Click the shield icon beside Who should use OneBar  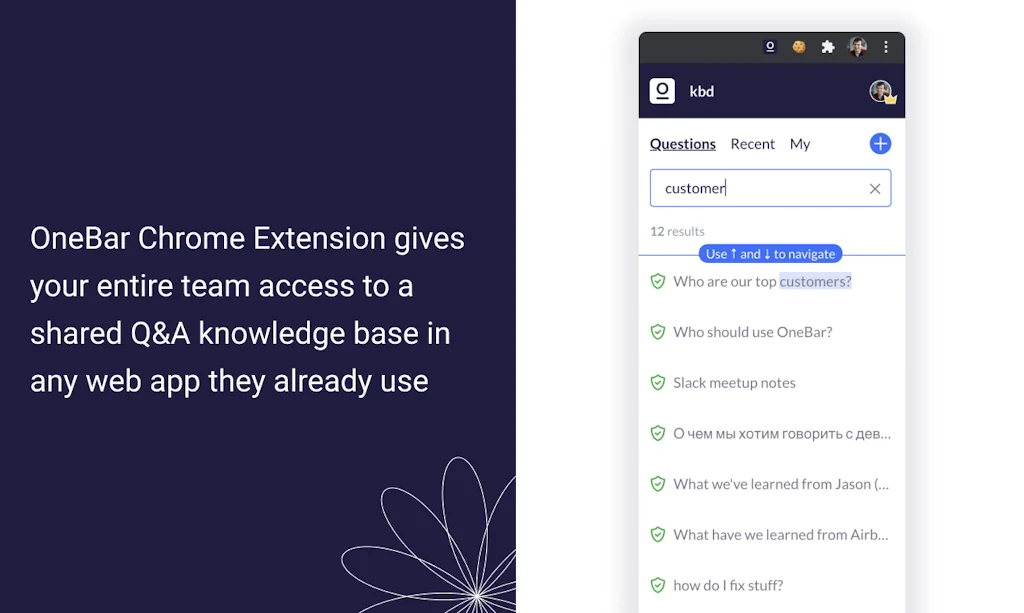click(x=658, y=331)
